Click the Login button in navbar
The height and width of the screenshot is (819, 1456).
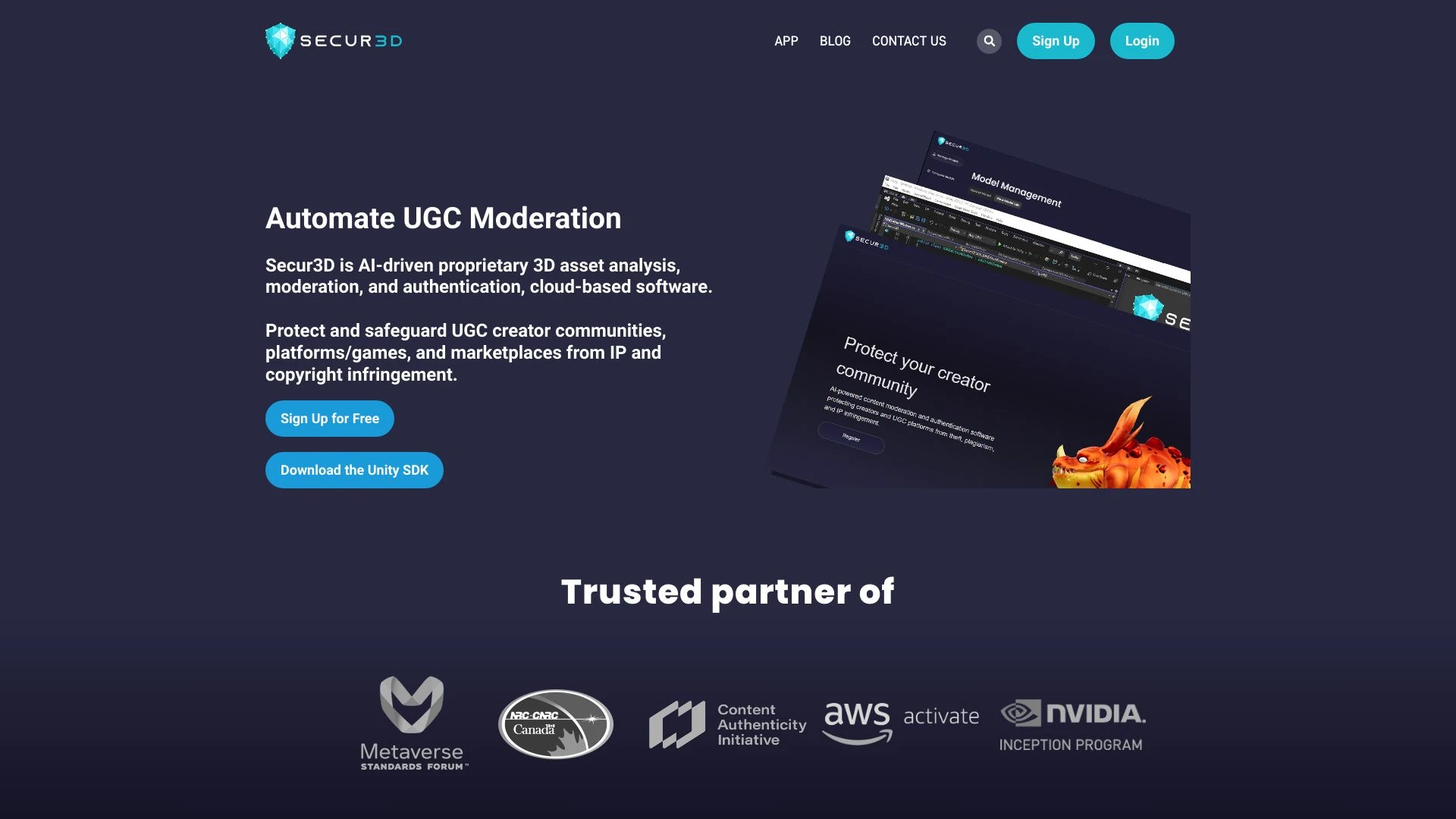click(1141, 40)
